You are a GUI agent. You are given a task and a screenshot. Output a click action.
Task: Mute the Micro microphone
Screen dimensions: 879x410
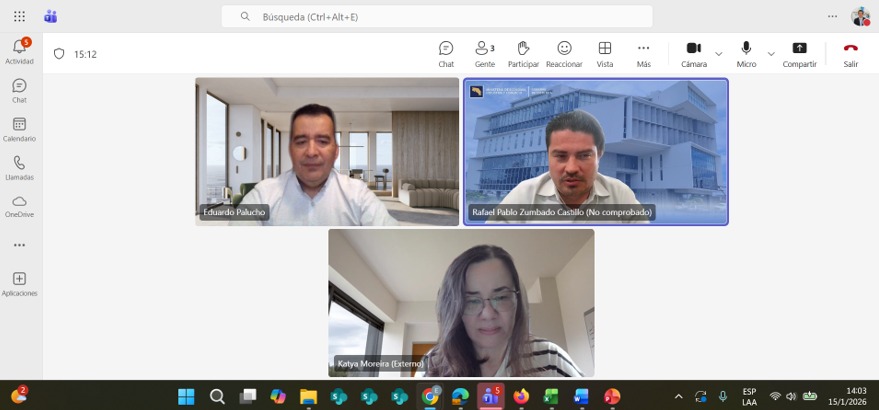click(x=746, y=54)
